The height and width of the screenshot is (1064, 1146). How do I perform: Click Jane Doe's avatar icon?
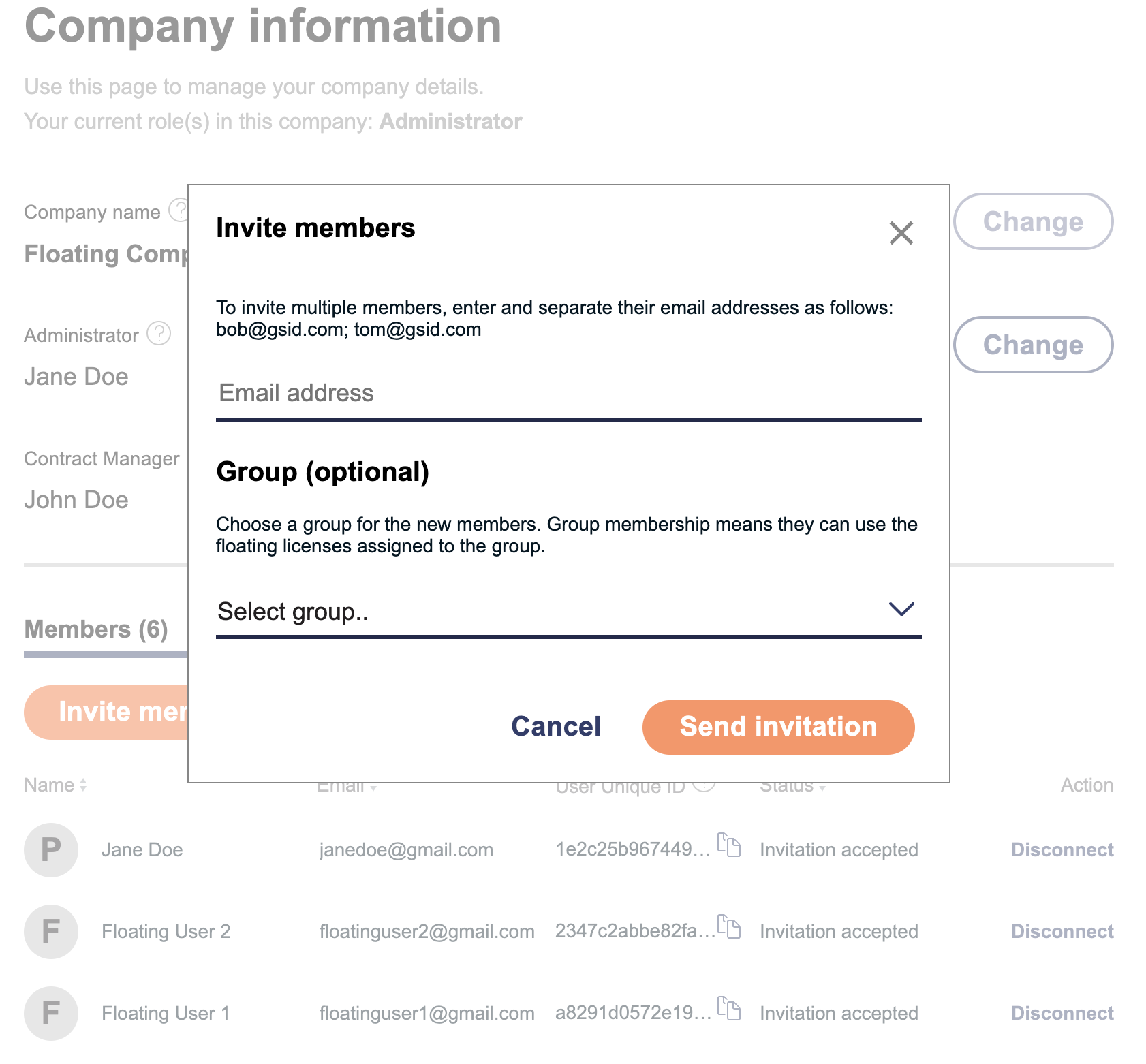[x=51, y=849]
